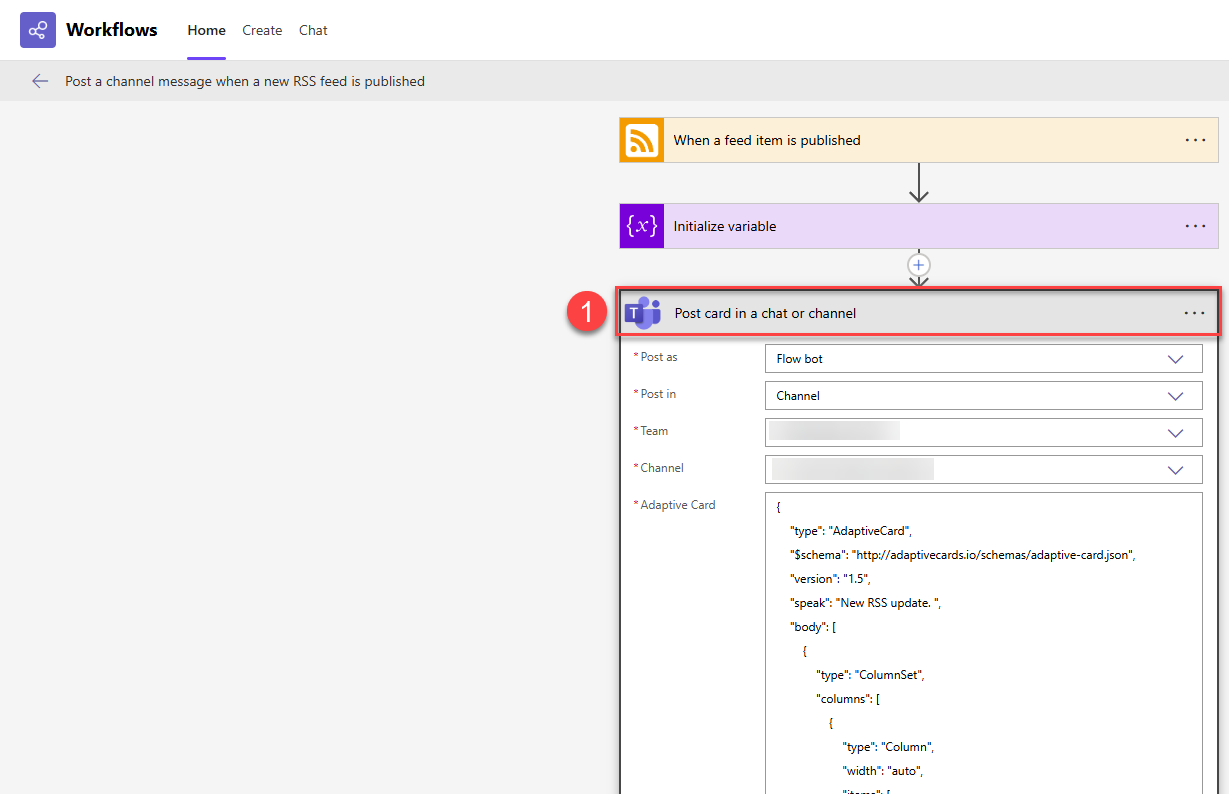This screenshot has height=794, width=1229.
Task: Open ellipsis menu for Post card step
Action: [x=1194, y=313]
